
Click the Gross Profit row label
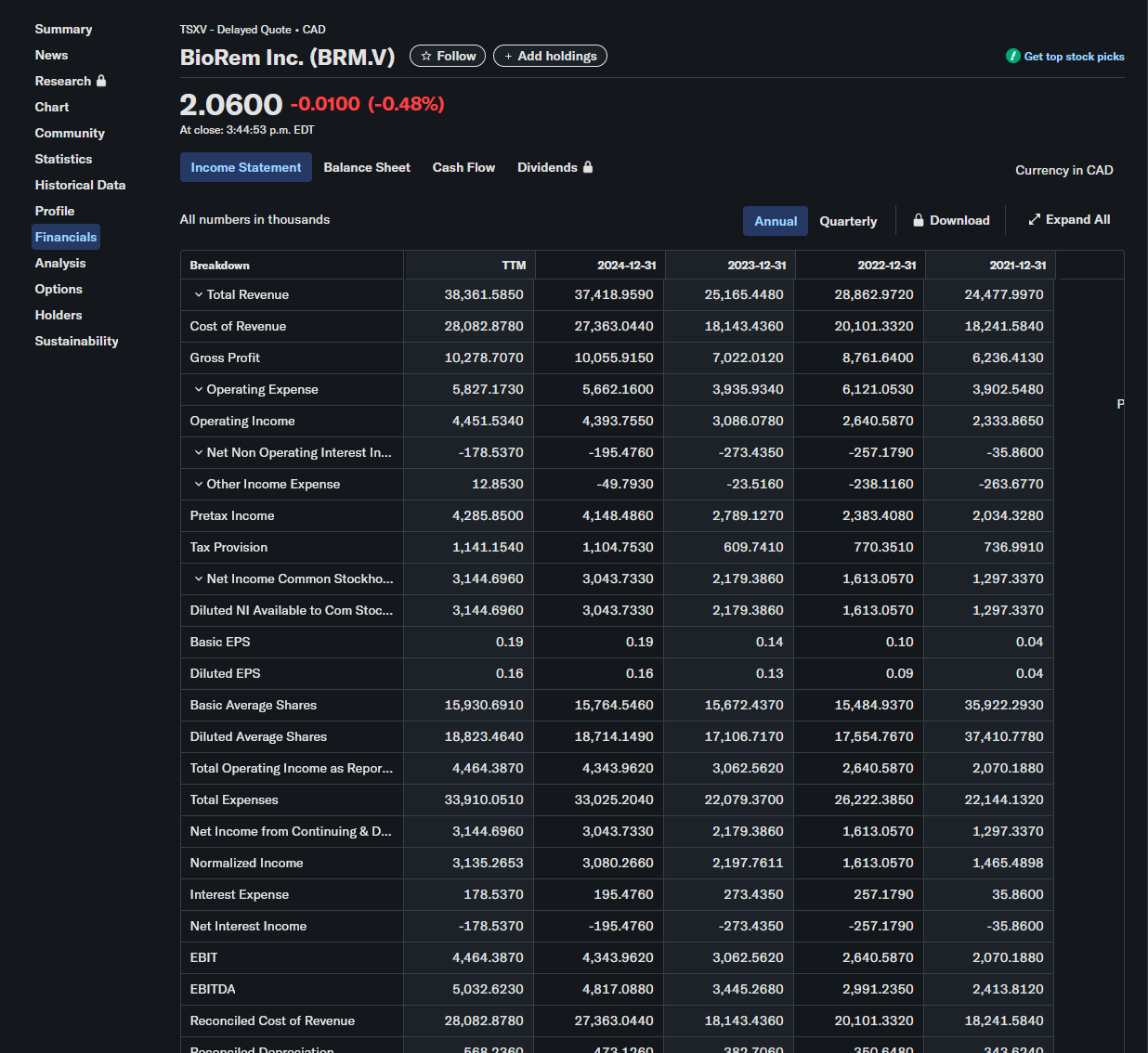click(x=225, y=357)
